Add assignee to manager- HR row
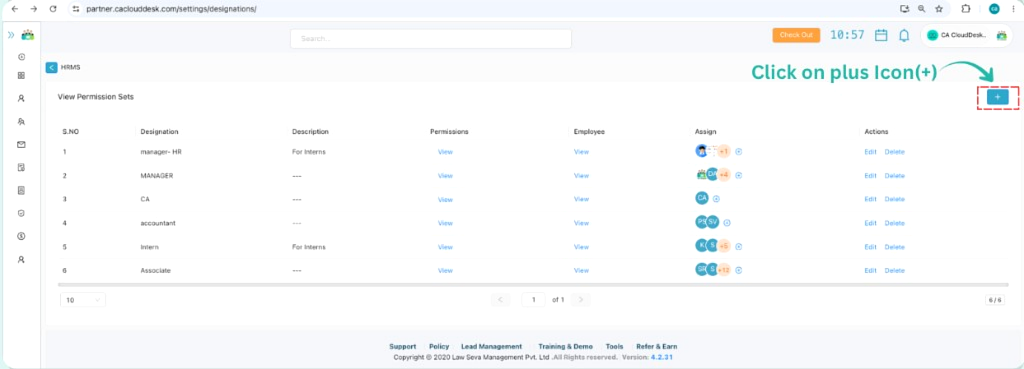 [x=739, y=152]
